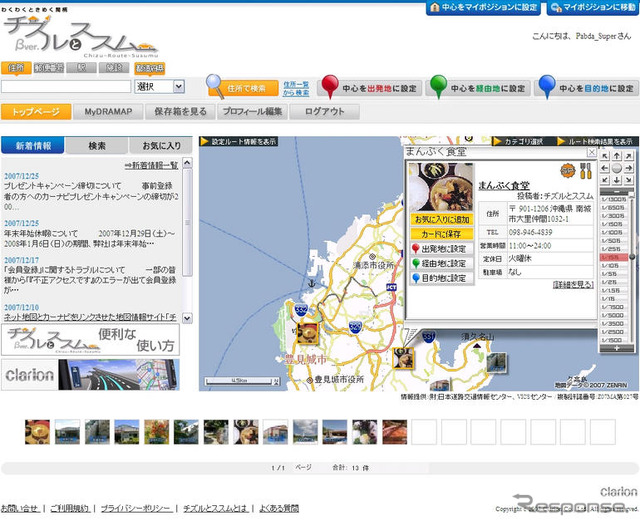Open the 新着情報一覧 link
The width and height of the screenshot is (640, 526).
[x=151, y=165]
